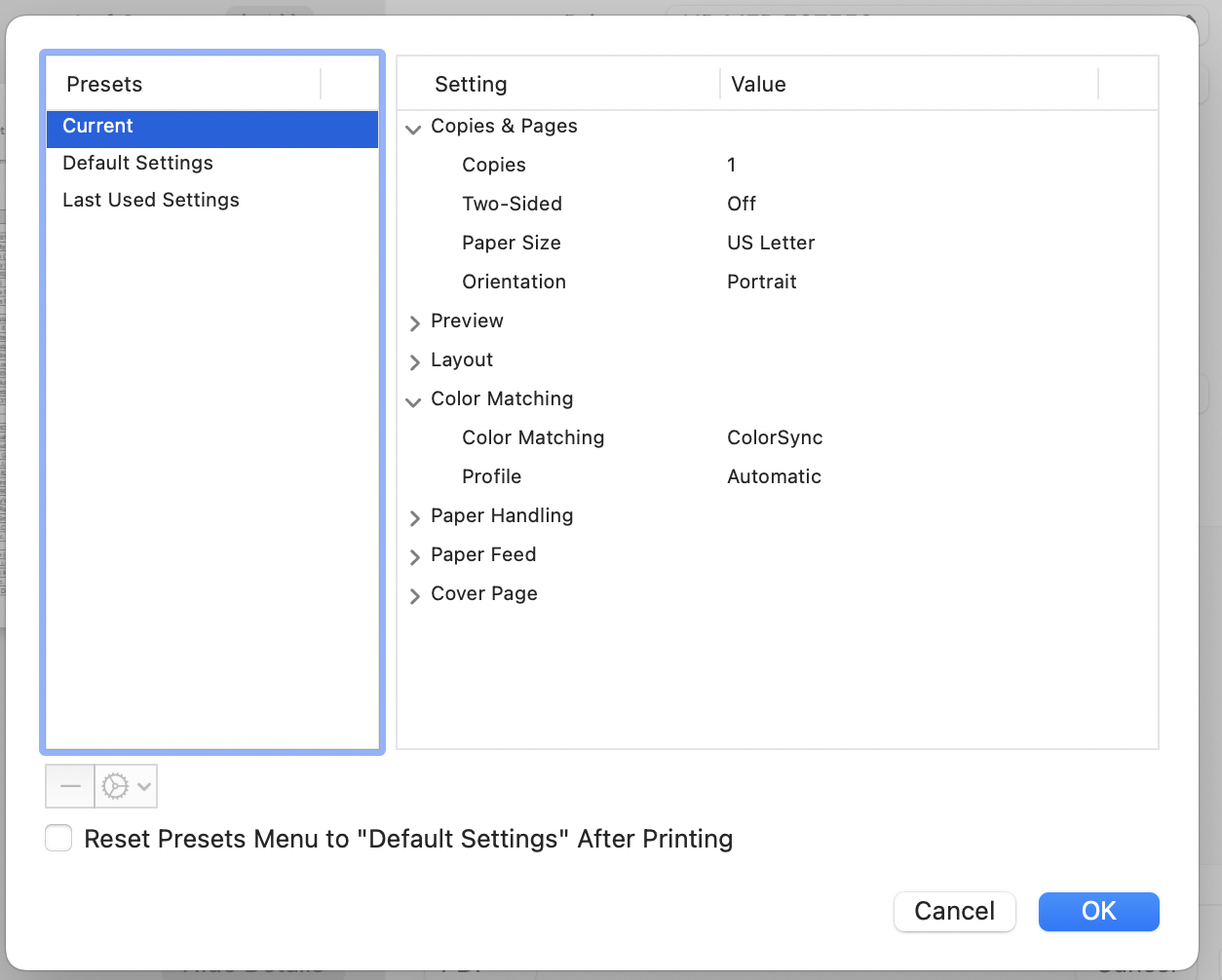Enable Reset Presets Menu After Printing checkbox
This screenshot has height=980, width=1222.
click(x=59, y=839)
